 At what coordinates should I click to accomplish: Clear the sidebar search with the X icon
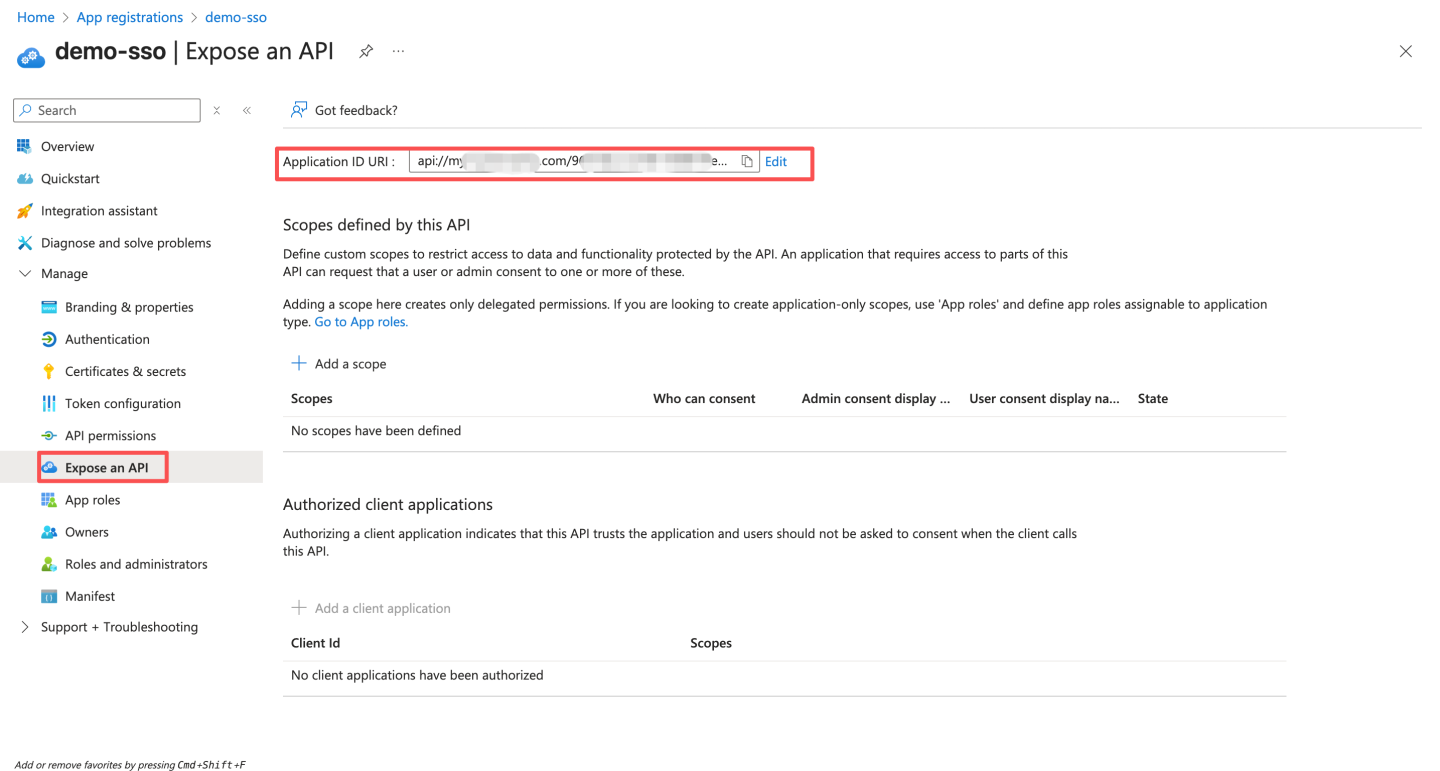[x=217, y=110]
